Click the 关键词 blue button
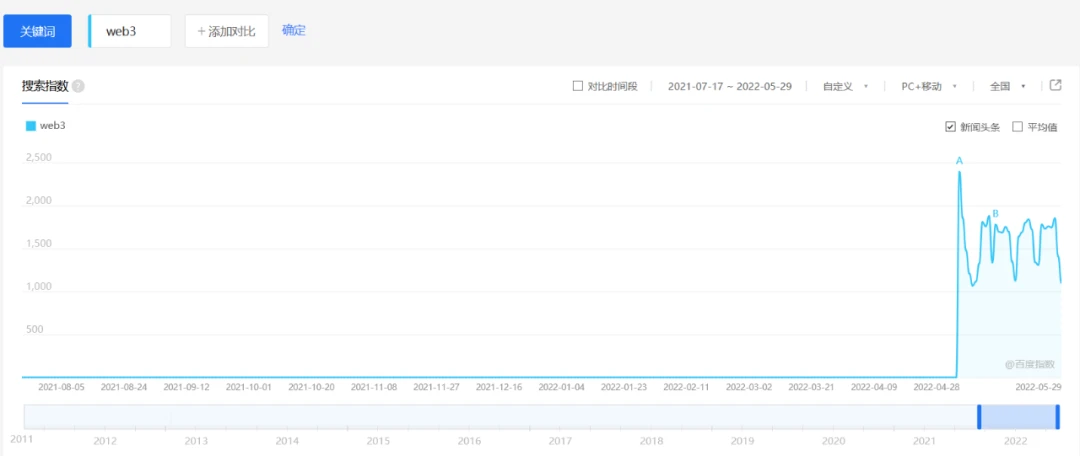The height and width of the screenshot is (456, 1080). [x=37, y=32]
